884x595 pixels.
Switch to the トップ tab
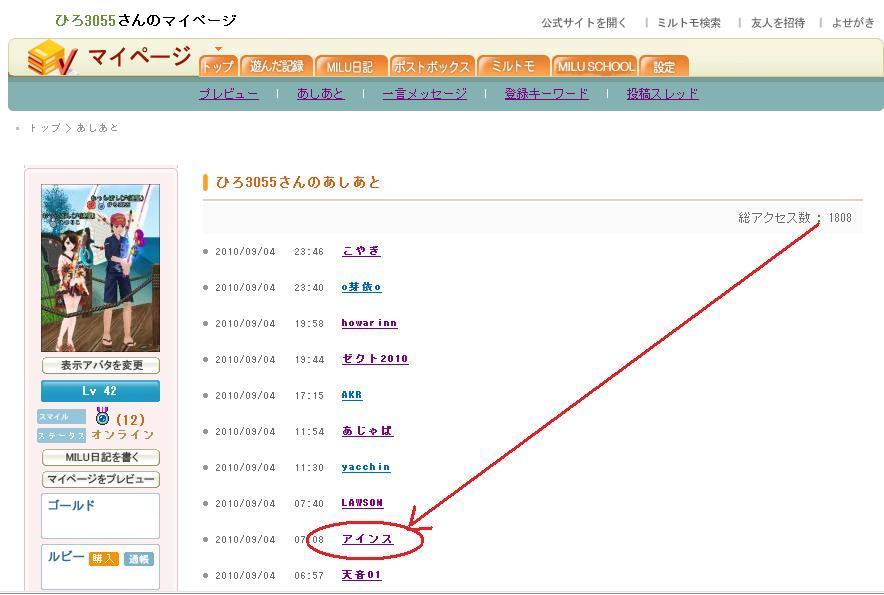[x=217, y=66]
